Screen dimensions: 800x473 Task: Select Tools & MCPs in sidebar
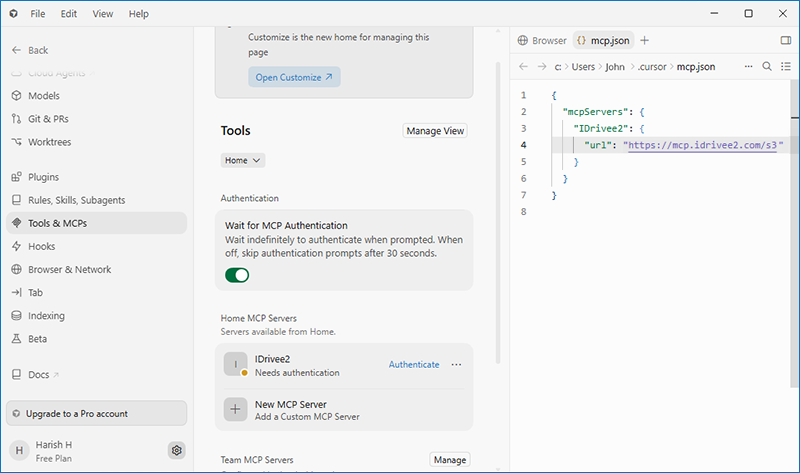pyautogui.click(x=96, y=223)
